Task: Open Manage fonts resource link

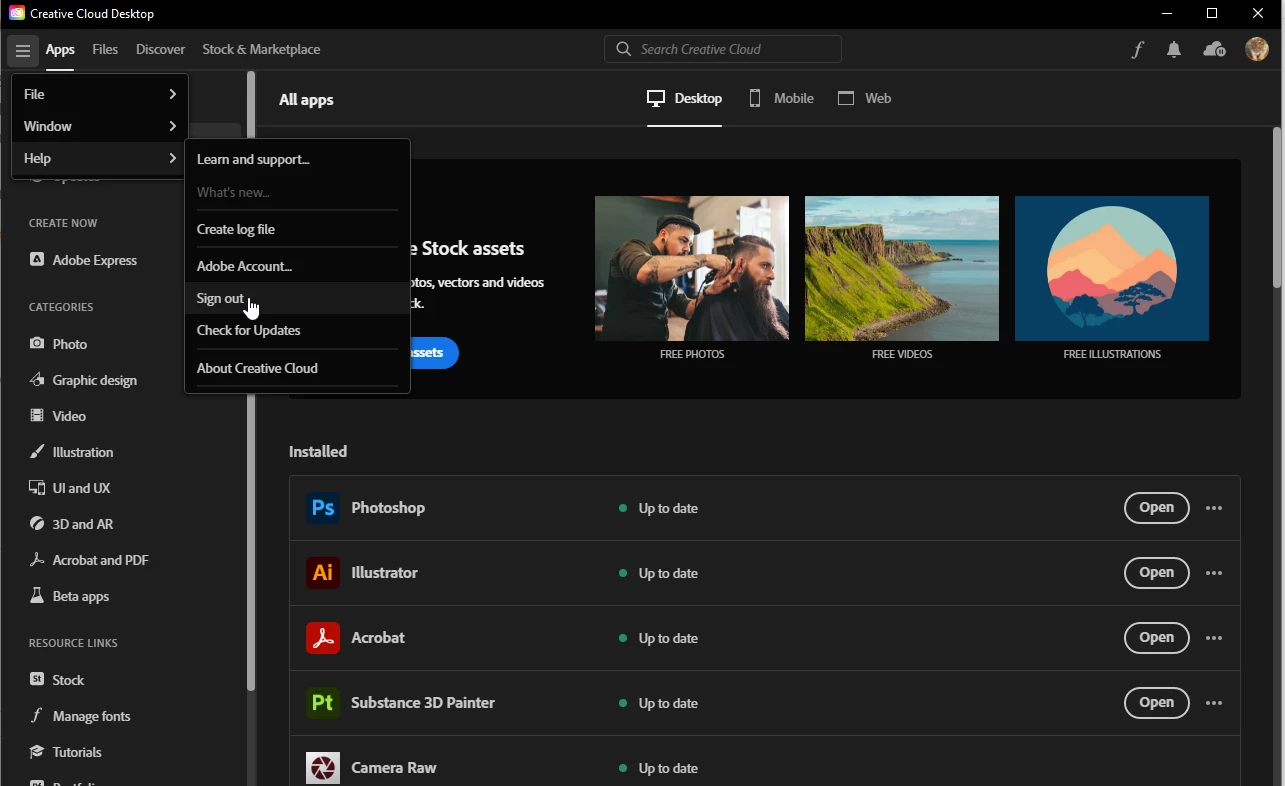Action: point(80,716)
